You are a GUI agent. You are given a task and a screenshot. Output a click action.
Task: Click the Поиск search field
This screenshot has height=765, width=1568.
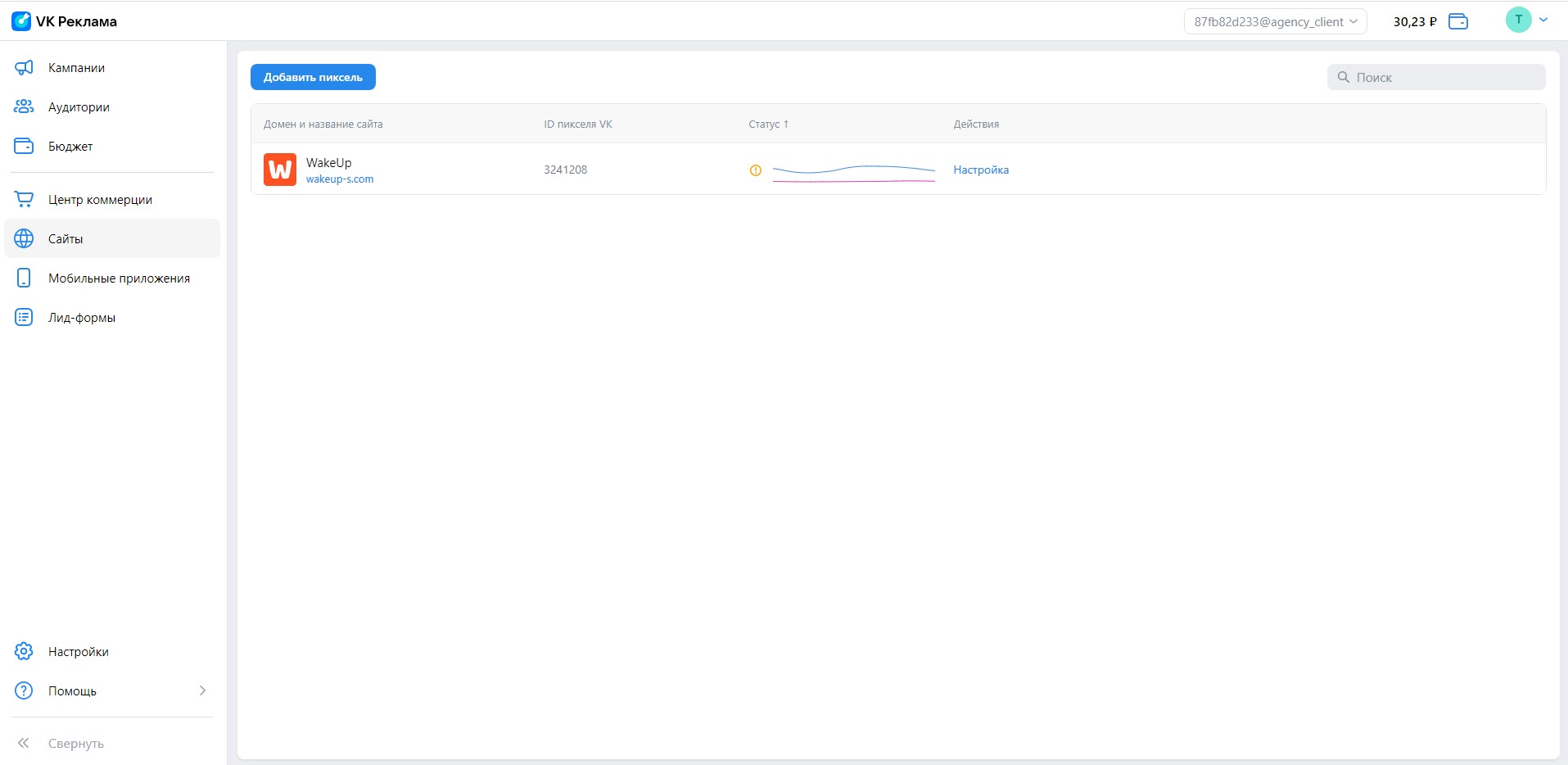[1436, 77]
